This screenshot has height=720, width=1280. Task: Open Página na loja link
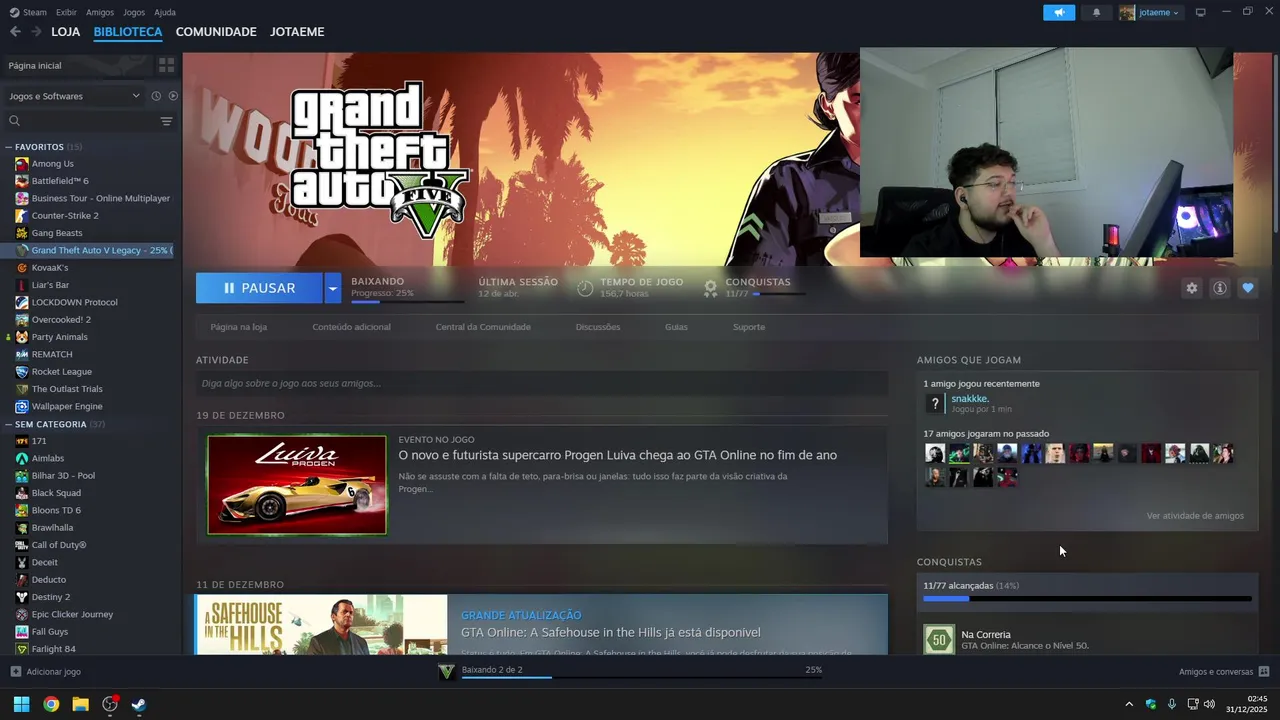pos(238,327)
